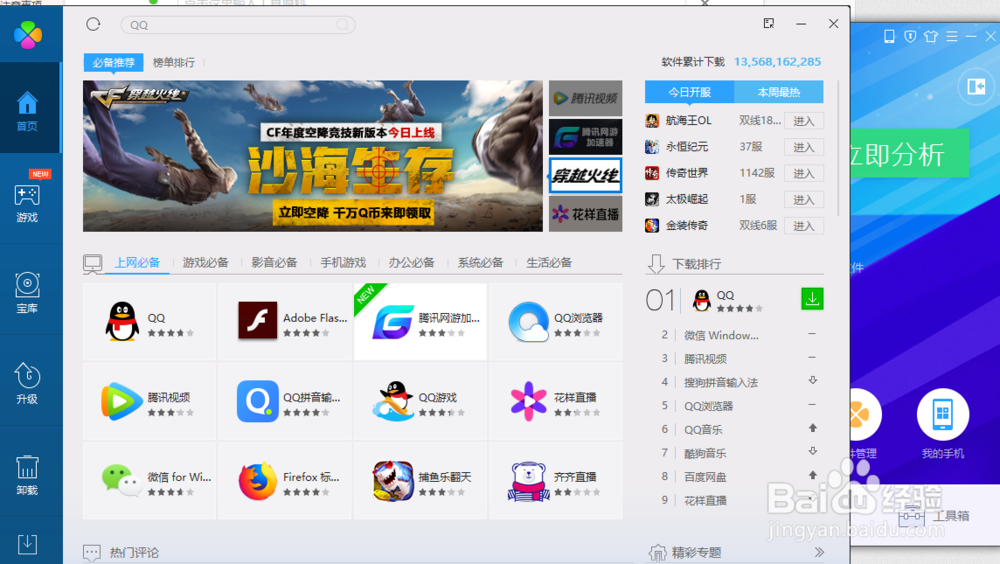Open the 腾讯网游加速器 app icon in the grid
This screenshot has height=564, width=1000.
(x=393, y=322)
